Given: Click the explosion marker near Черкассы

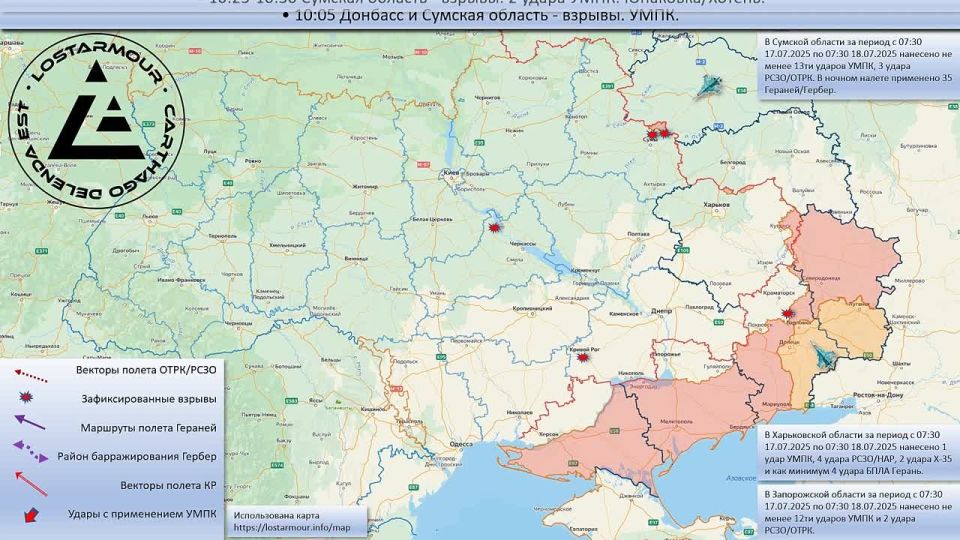Looking at the screenshot, I should [494, 228].
